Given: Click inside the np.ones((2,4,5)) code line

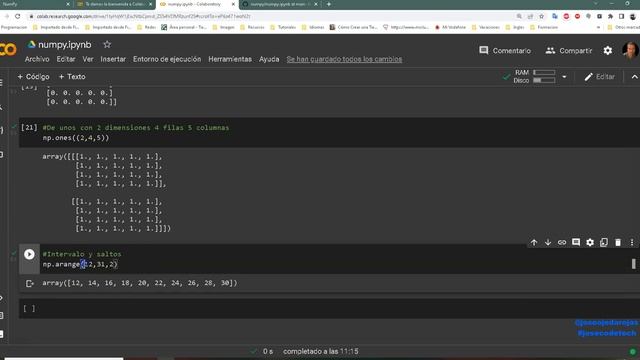Looking at the screenshot, I should tap(76, 138).
